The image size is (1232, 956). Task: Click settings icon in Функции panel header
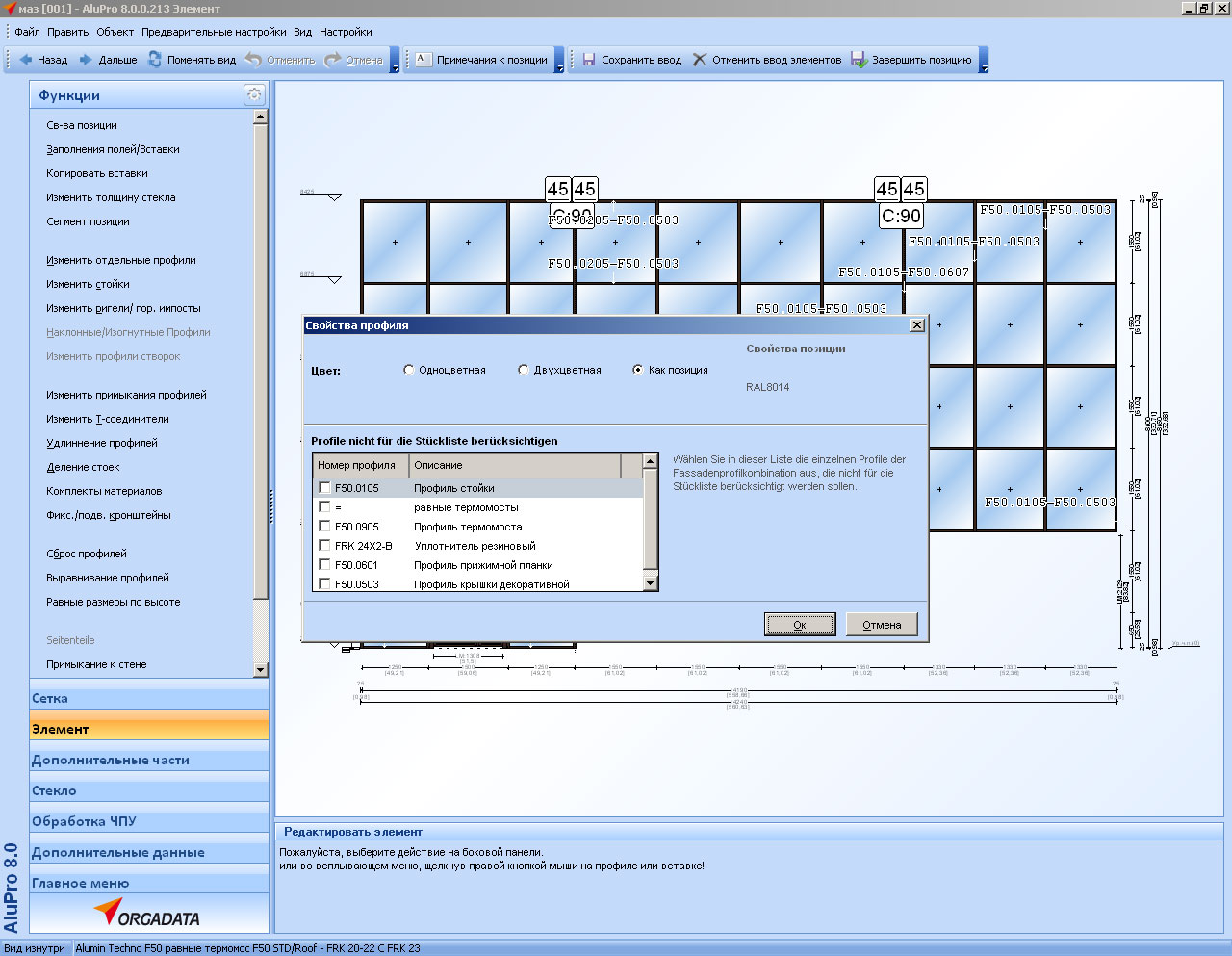(254, 94)
